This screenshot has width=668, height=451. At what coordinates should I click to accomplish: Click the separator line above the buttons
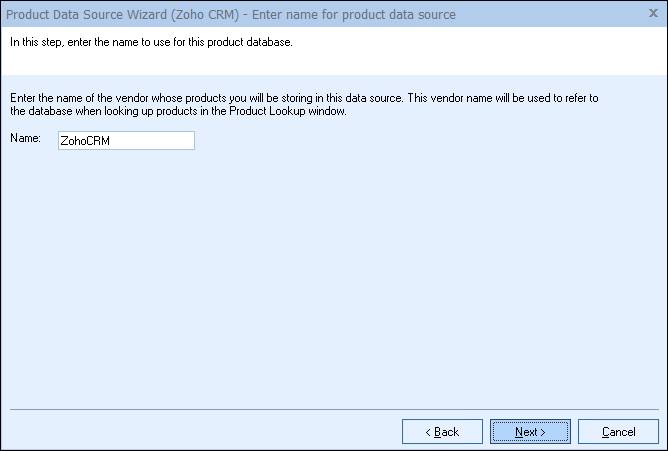click(330, 409)
